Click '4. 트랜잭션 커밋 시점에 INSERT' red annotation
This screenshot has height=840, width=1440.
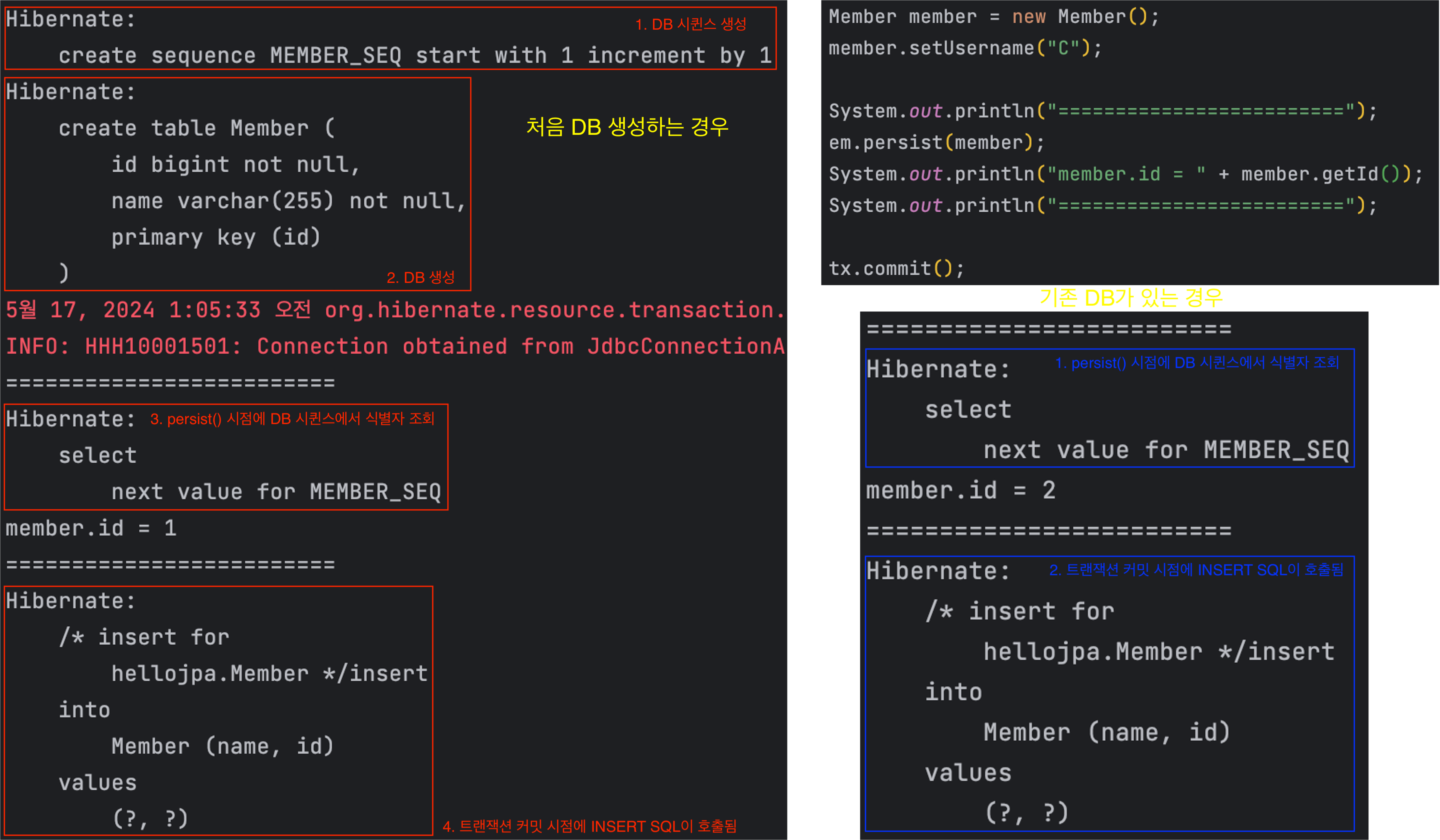pyautogui.click(x=589, y=826)
